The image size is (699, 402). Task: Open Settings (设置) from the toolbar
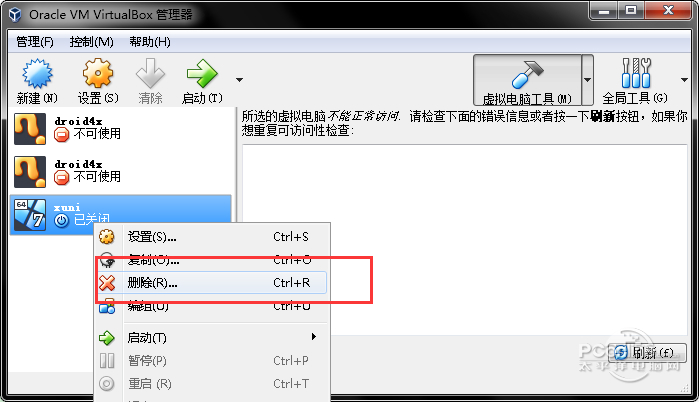point(98,73)
